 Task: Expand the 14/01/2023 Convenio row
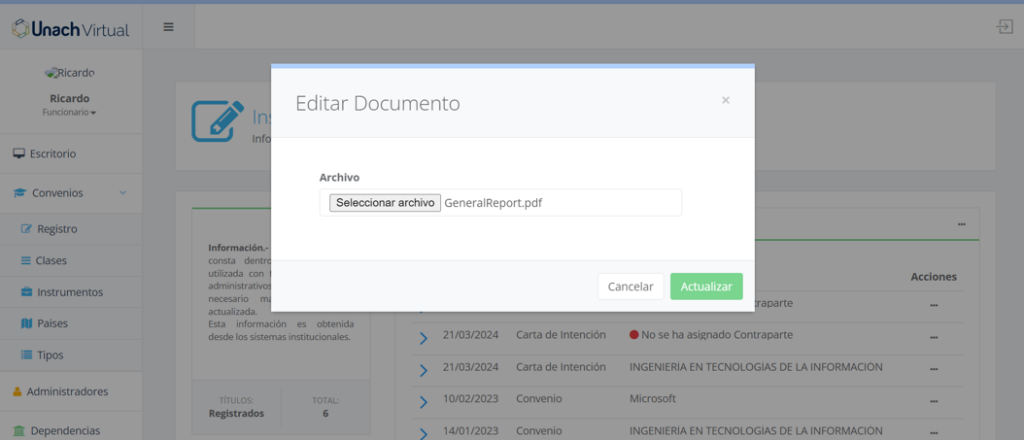tap(423, 433)
